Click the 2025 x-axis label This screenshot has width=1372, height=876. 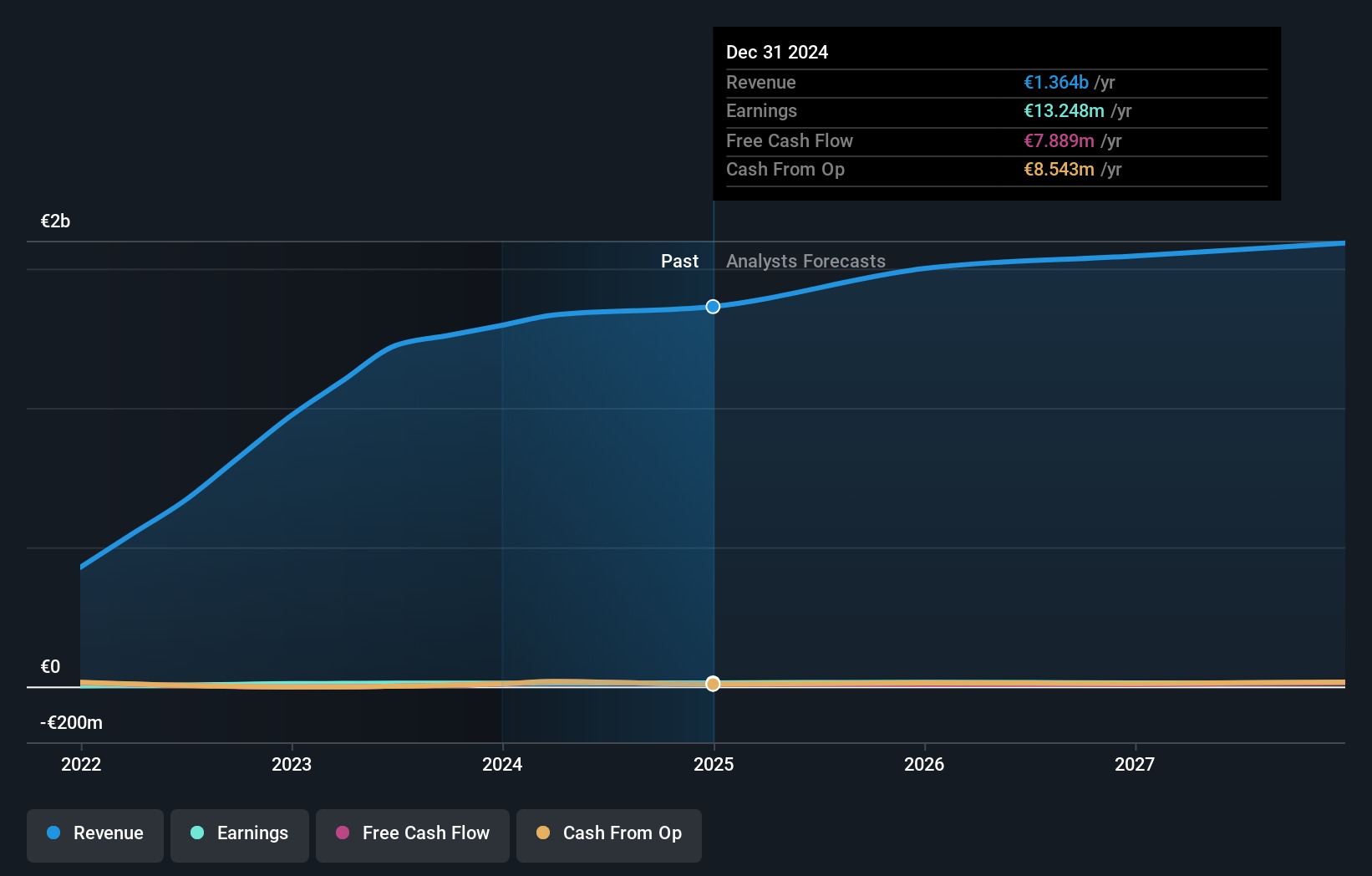coord(714,764)
